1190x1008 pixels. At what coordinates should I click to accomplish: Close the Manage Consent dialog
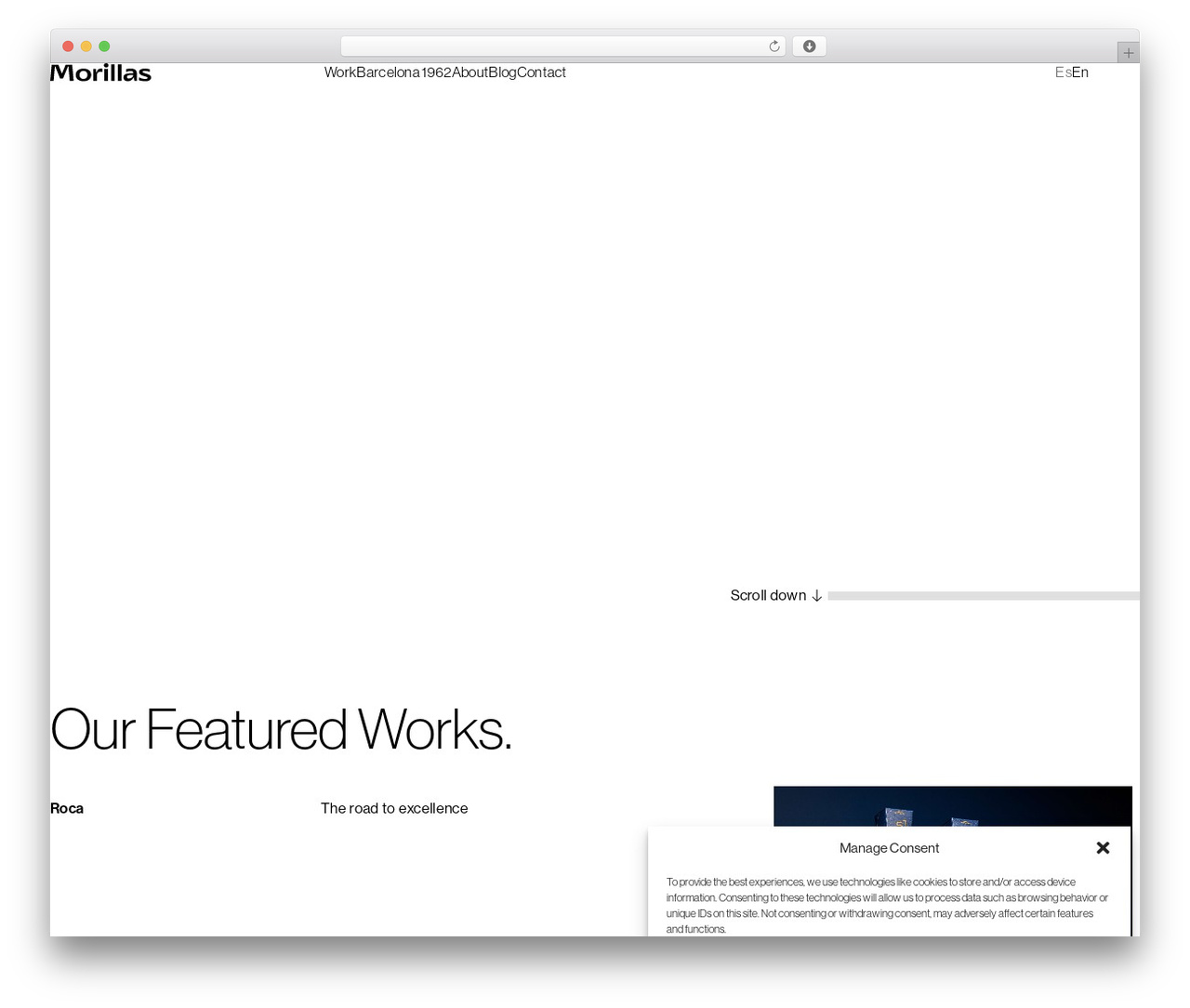[x=1103, y=848]
